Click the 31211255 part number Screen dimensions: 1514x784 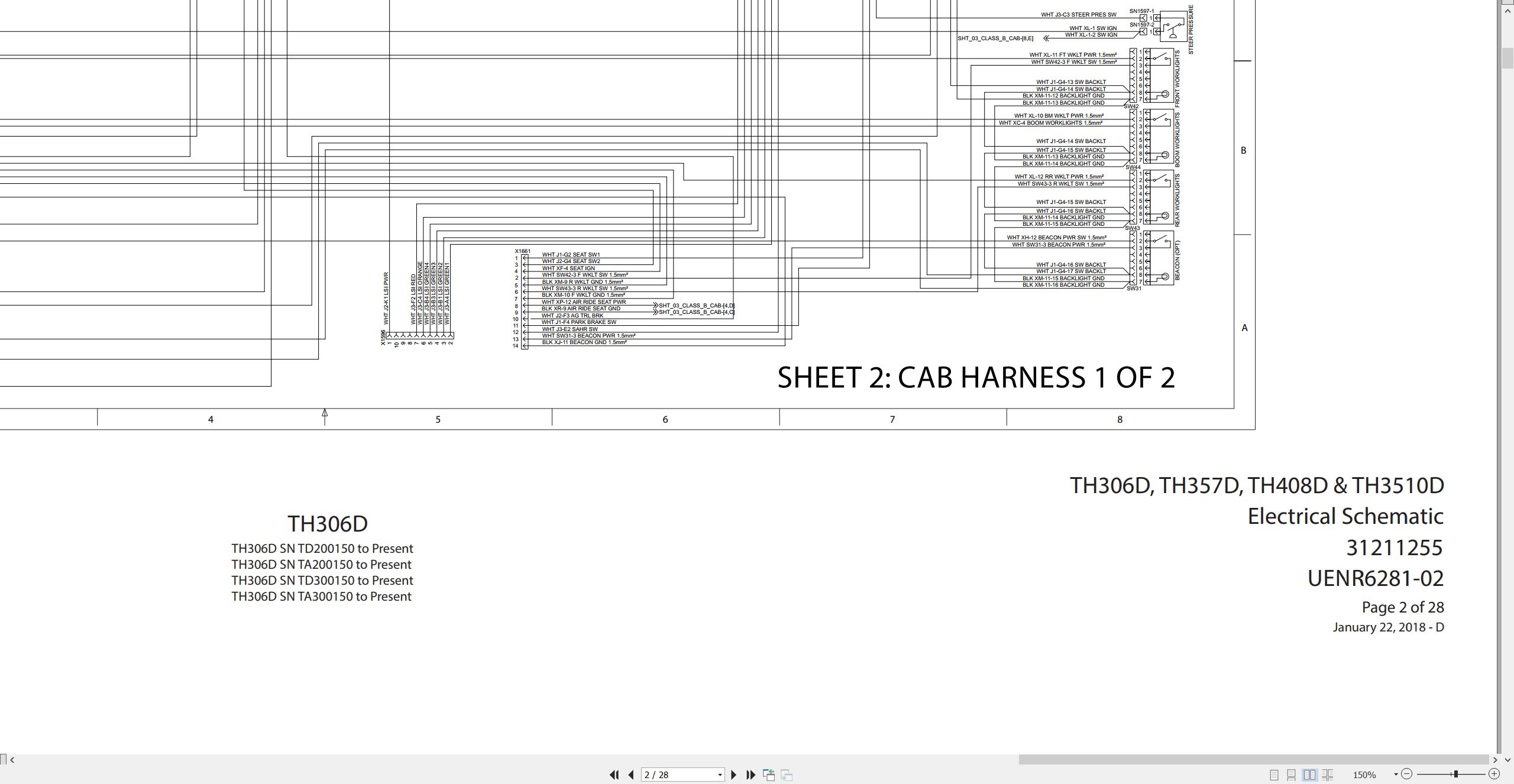pos(1395,548)
